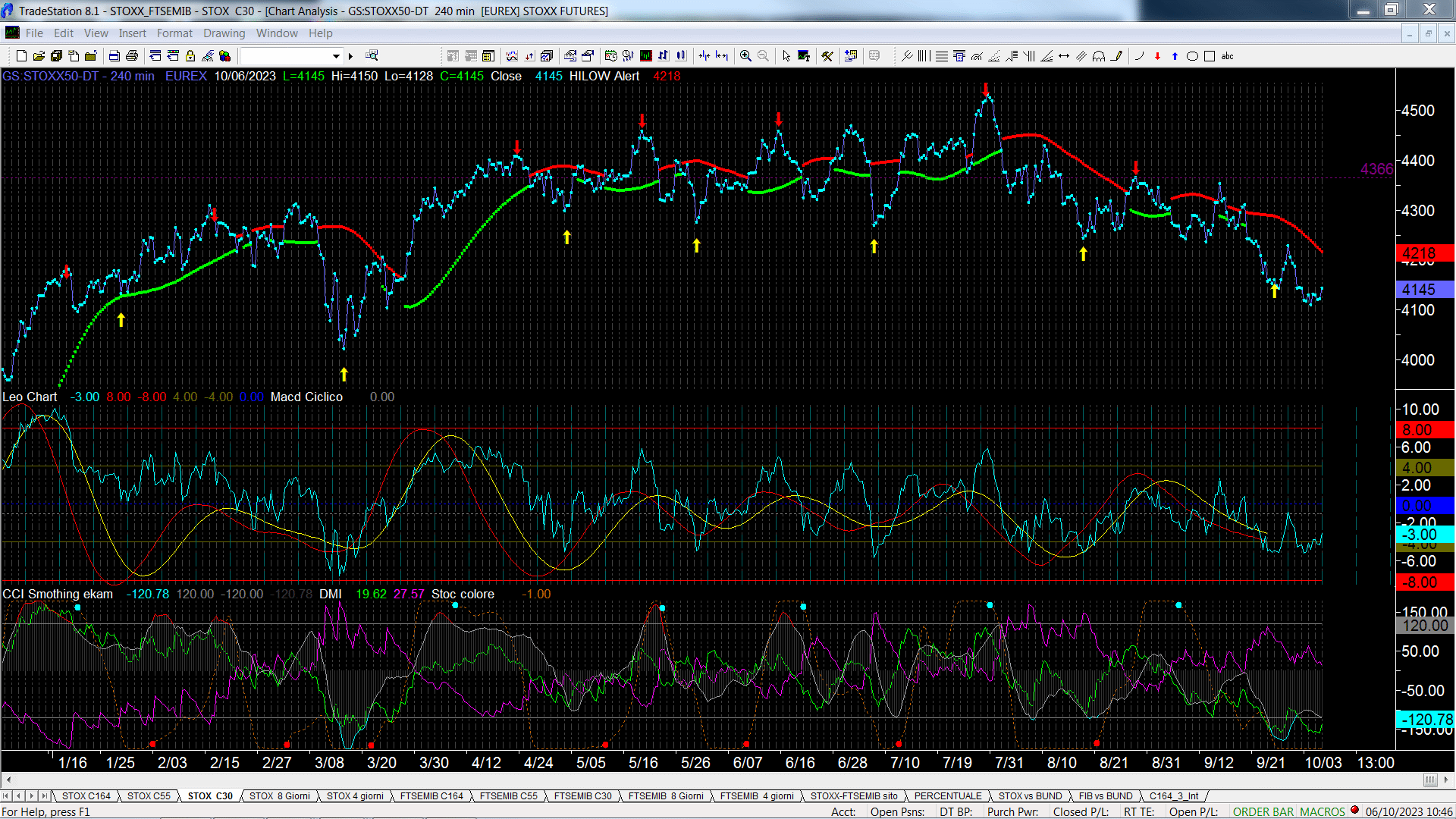Image resolution: width=1456 pixels, height=819 pixels.
Task: Select the ellipse drawing tool
Action: pos(1192,55)
